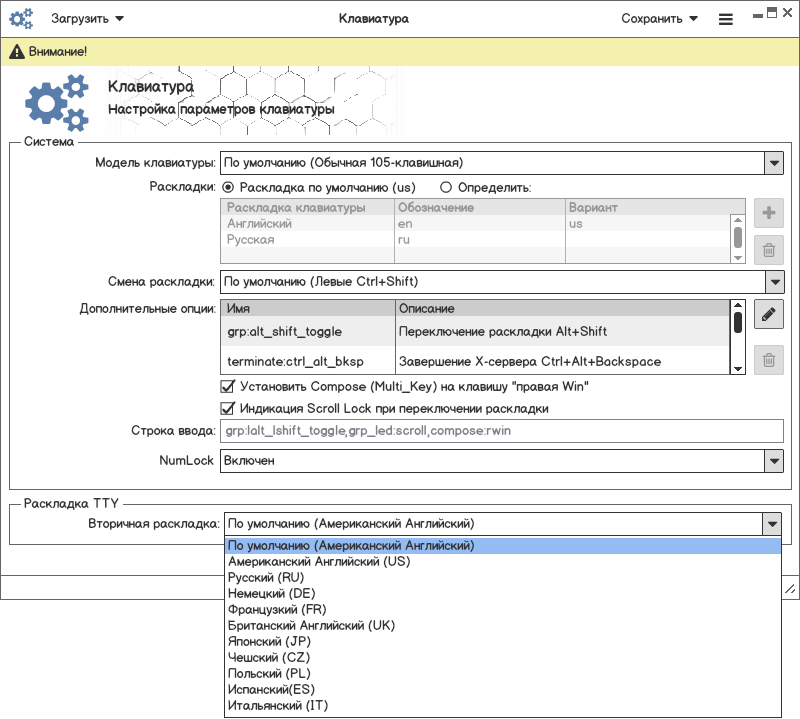Viewport: 800px width, 719px height.
Task: Open the "Загрузить" menu button
Action: [x=88, y=18]
